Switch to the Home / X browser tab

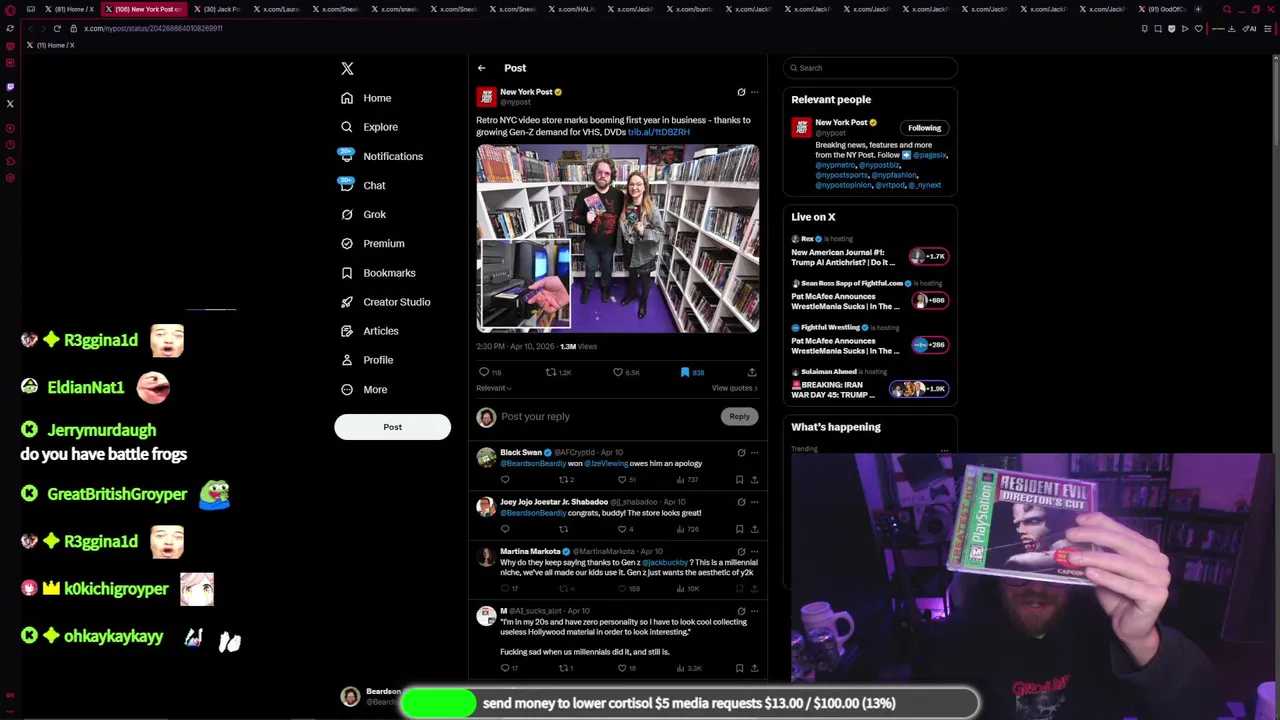69,9
